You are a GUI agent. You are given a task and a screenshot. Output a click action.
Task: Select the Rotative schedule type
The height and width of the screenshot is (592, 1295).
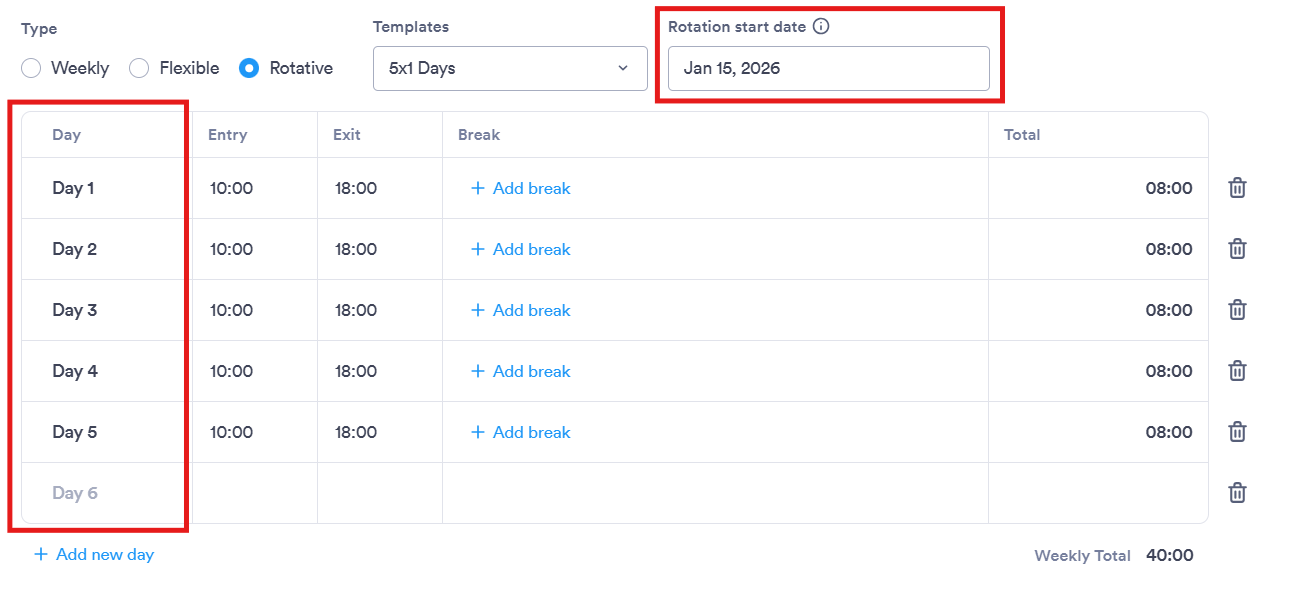click(x=248, y=68)
